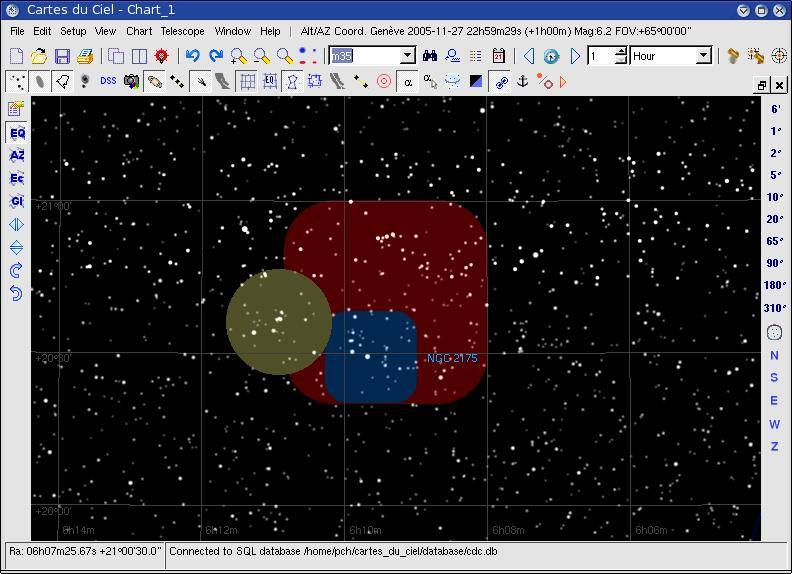The height and width of the screenshot is (574, 792).
Task: Switch to Gl galactic coordinates in sidebar
Action: (17, 201)
